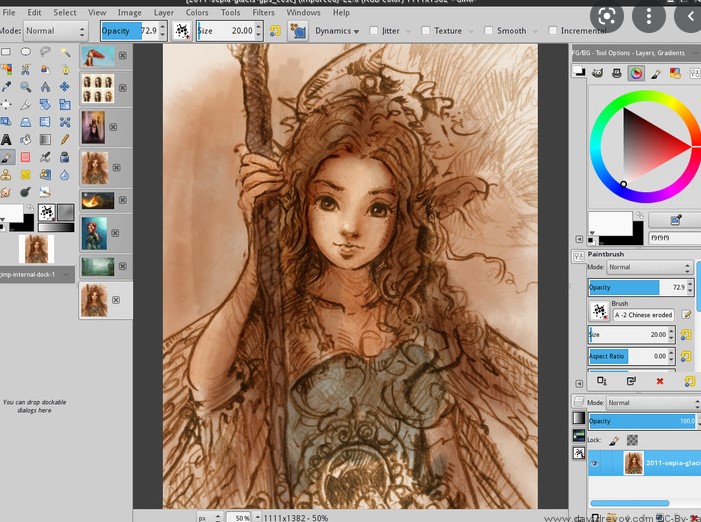Expand the Texture options arrow
The image size is (701, 522).
pos(471,31)
